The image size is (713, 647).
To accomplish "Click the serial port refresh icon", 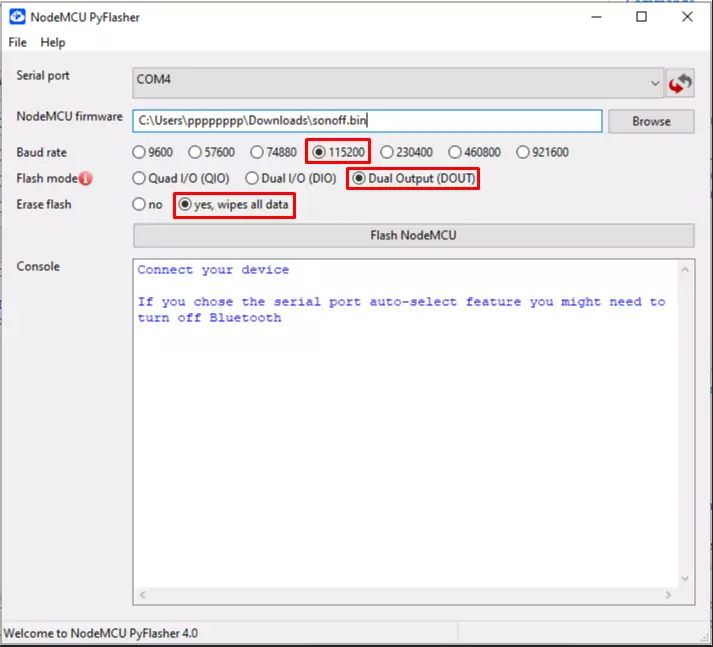I will point(680,83).
